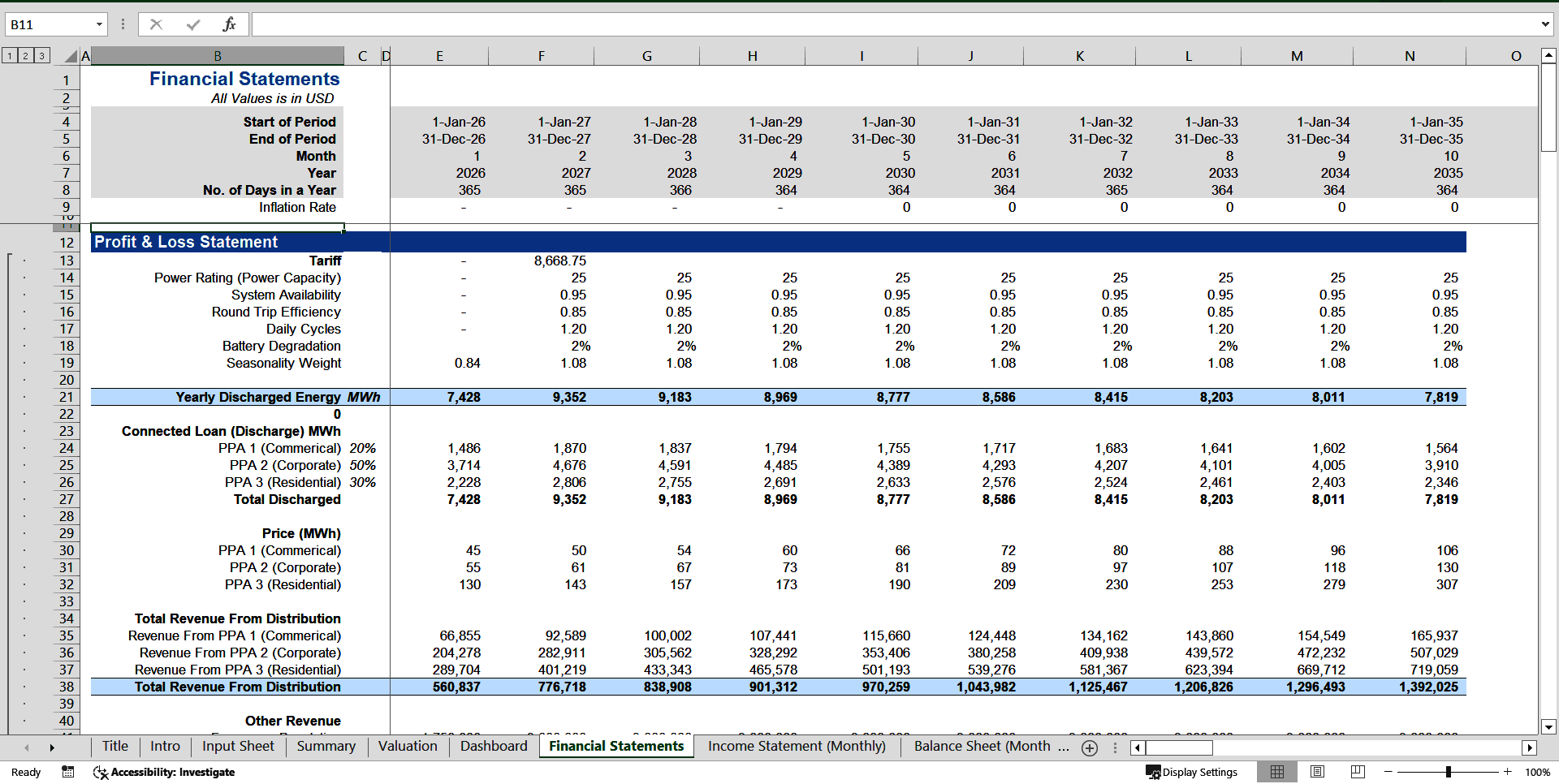Select column B header
1559x784 pixels.
coord(218,56)
